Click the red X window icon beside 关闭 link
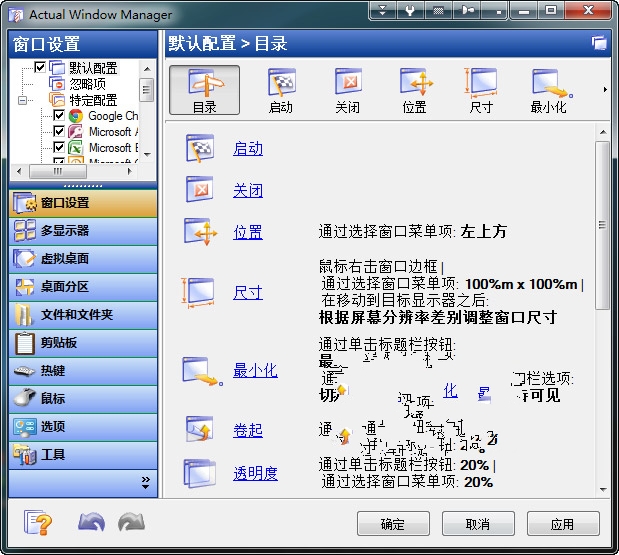Screen dimensions: 619x555 (x=200, y=189)
